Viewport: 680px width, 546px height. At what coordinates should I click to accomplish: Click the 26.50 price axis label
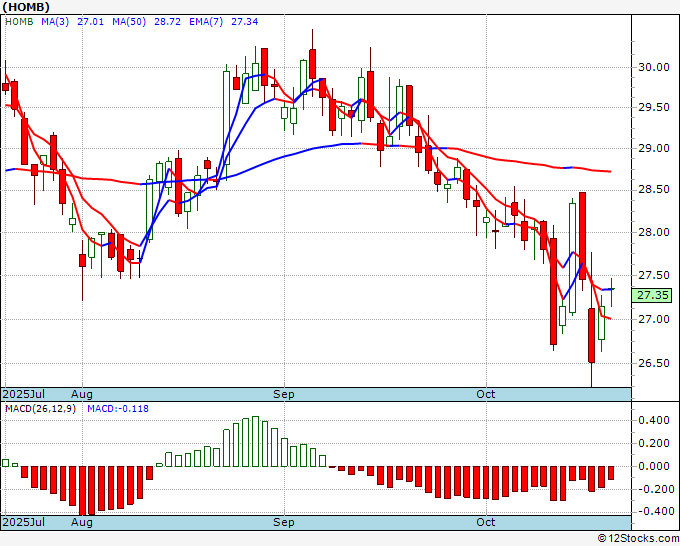(654, 363)
